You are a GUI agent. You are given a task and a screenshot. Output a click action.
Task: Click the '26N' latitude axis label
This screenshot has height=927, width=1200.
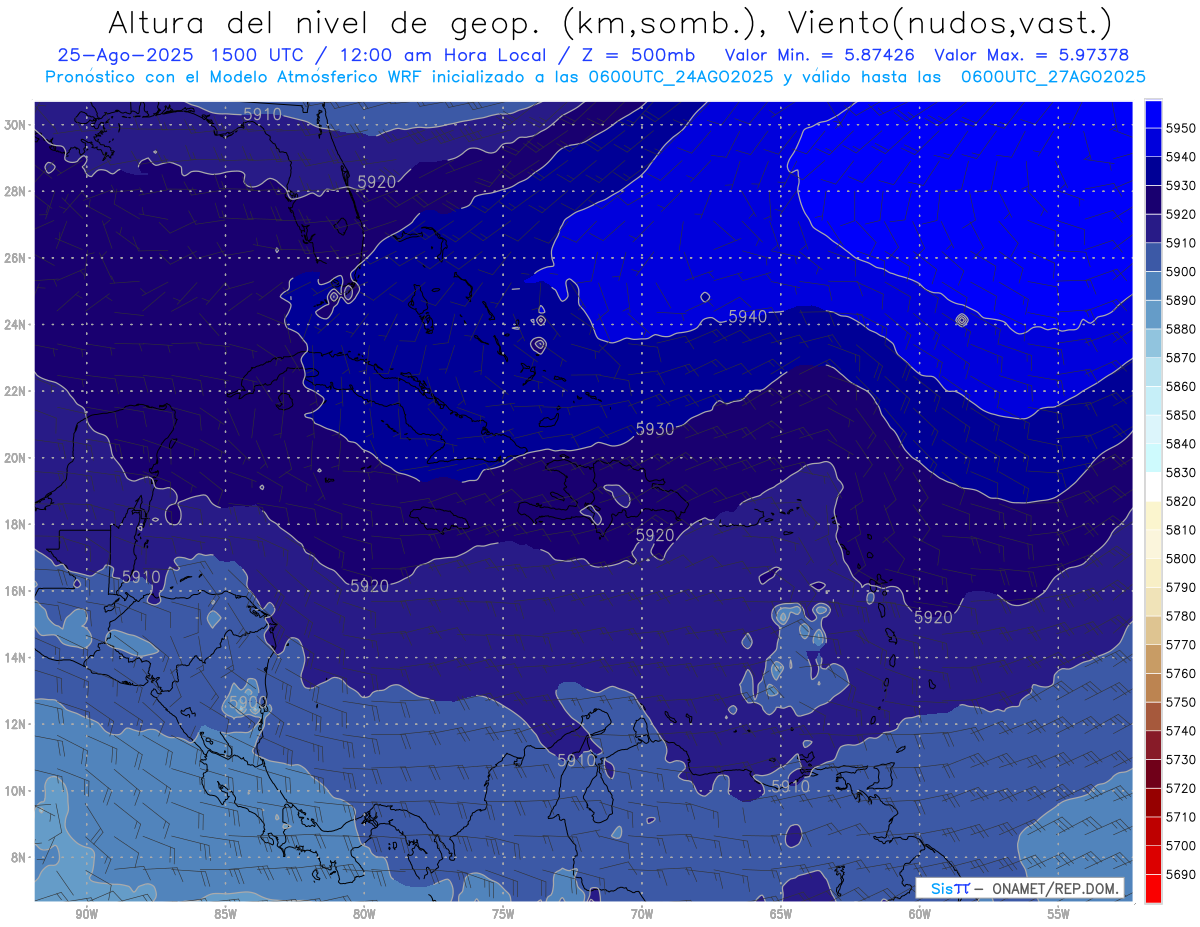pos(16,258)
